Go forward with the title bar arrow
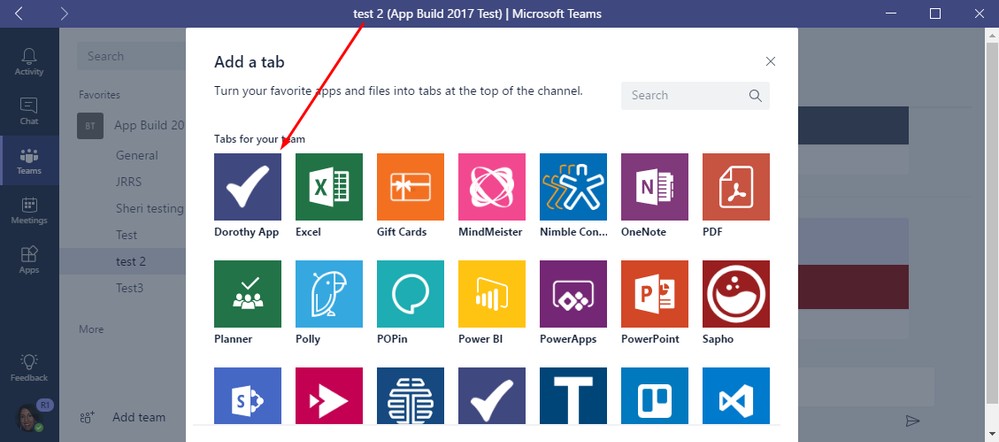999x442 pixels. click(64, 13)
